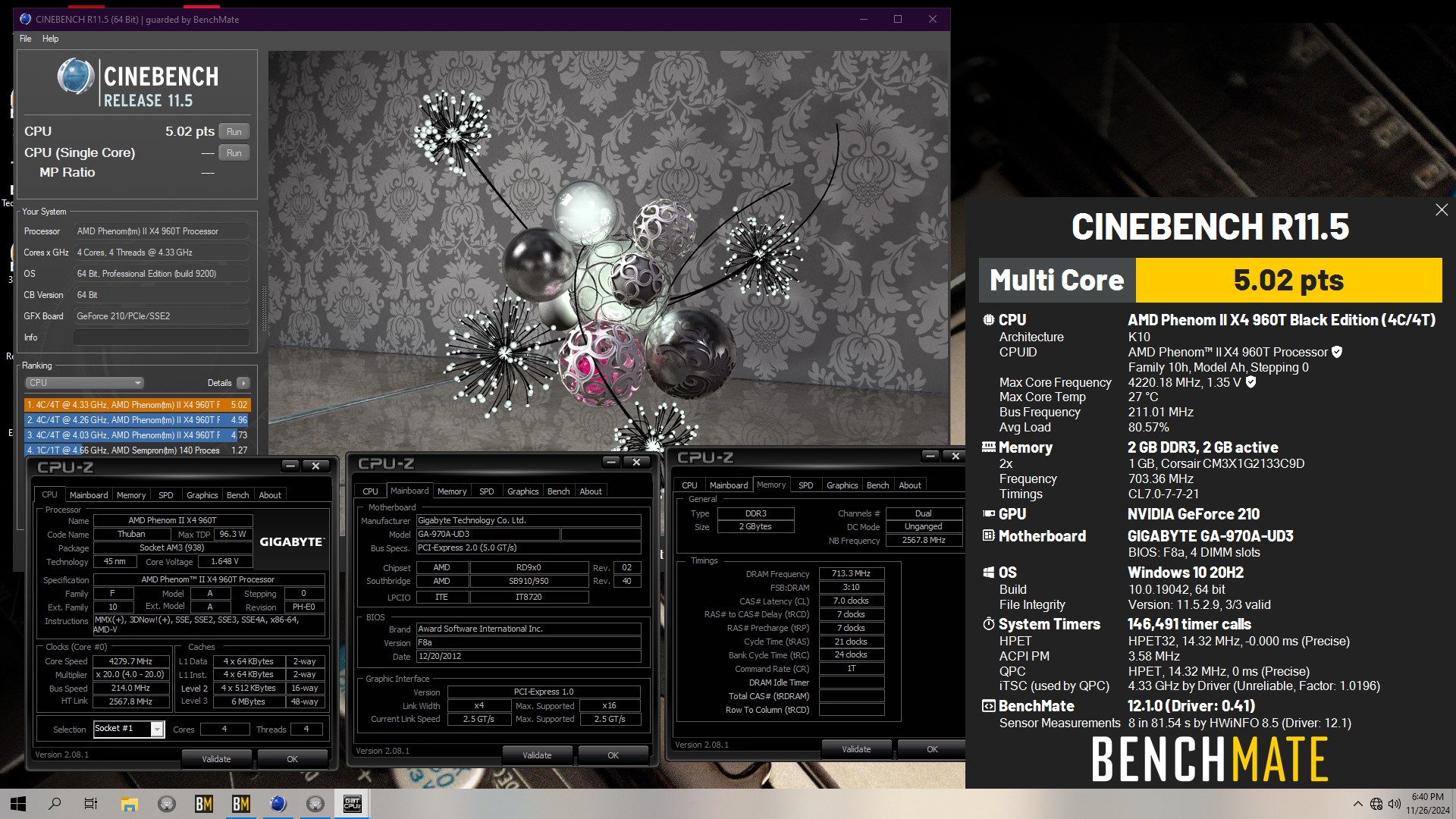Click the Cinebench globe logo in the header

point(76,77)
